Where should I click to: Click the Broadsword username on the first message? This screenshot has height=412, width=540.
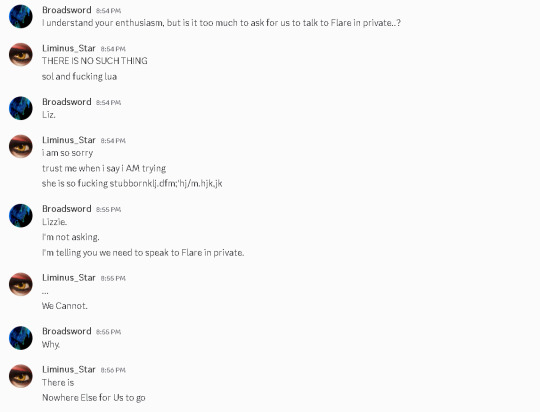pyautogui.click(x=67, y=10)
